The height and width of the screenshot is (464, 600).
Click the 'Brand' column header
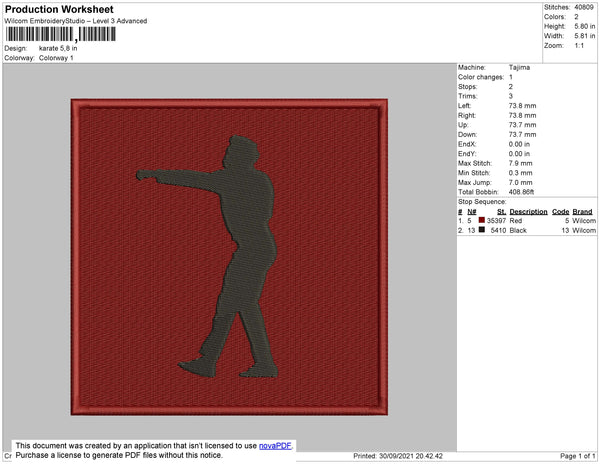coord(582,212)
